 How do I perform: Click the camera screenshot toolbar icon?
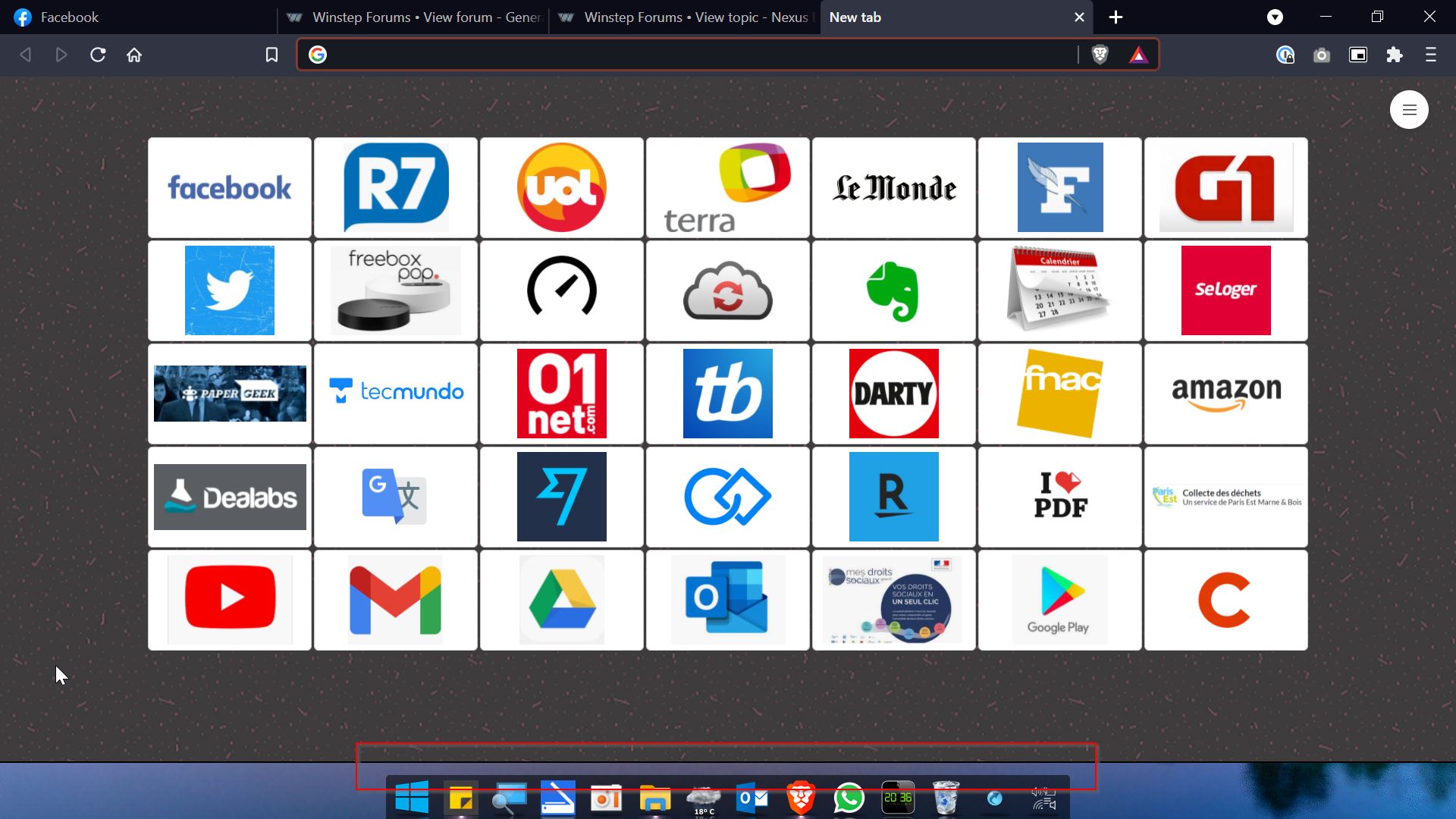(x=1321, y=55)
